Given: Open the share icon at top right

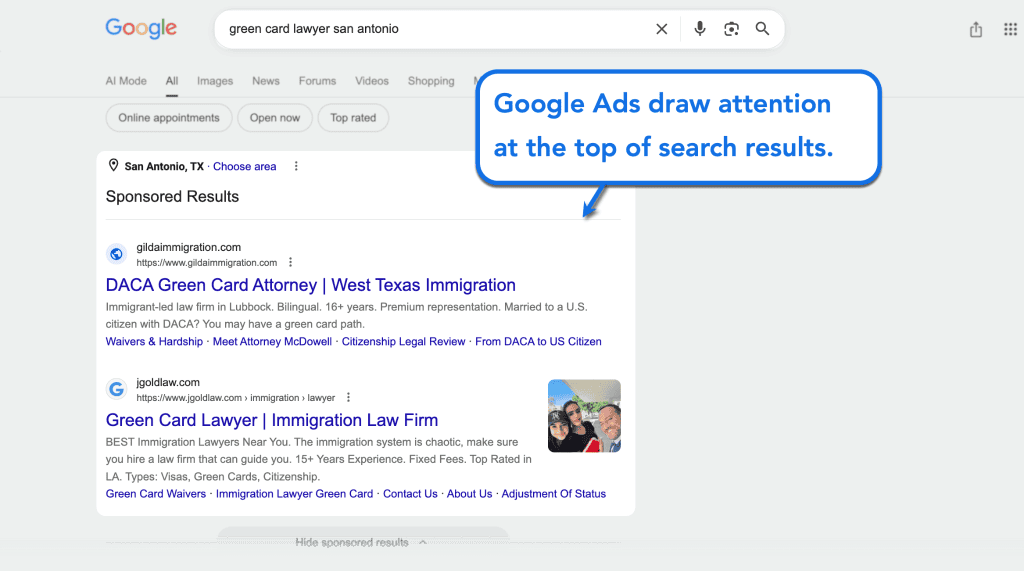Looking at the screenshot, I should click(x=976, y=29).
